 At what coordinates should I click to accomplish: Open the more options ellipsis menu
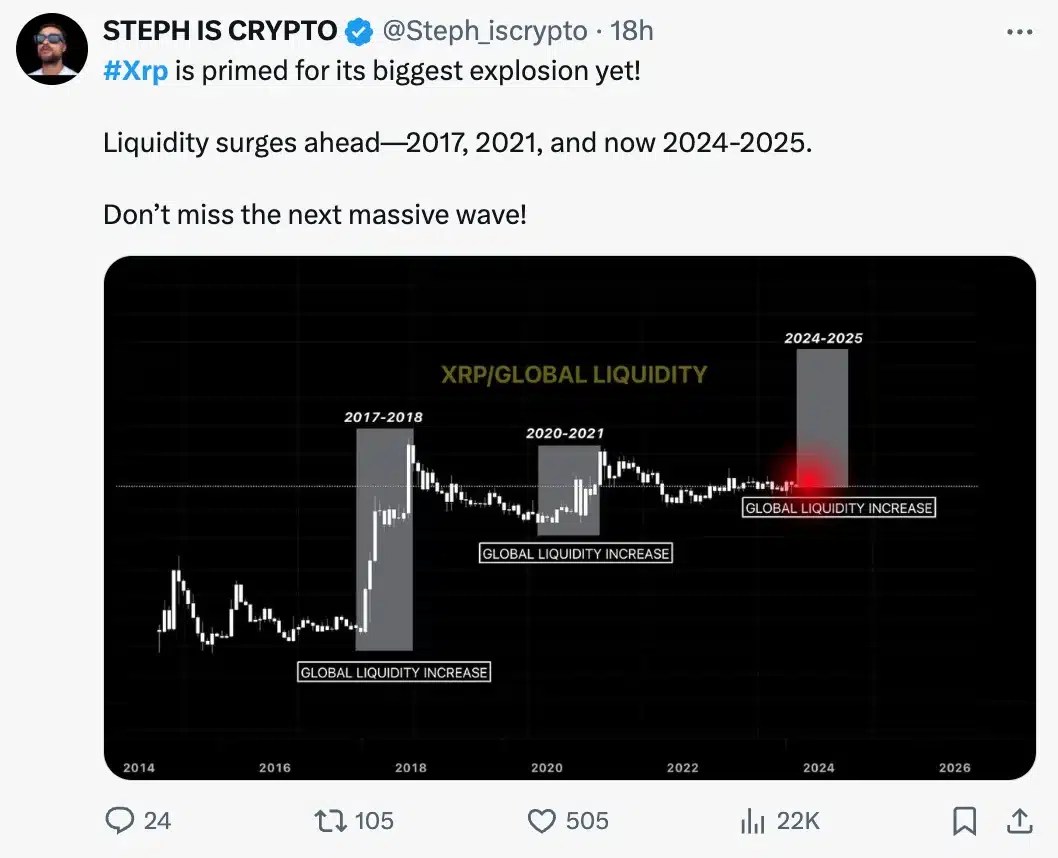(x=1019, y=31)
